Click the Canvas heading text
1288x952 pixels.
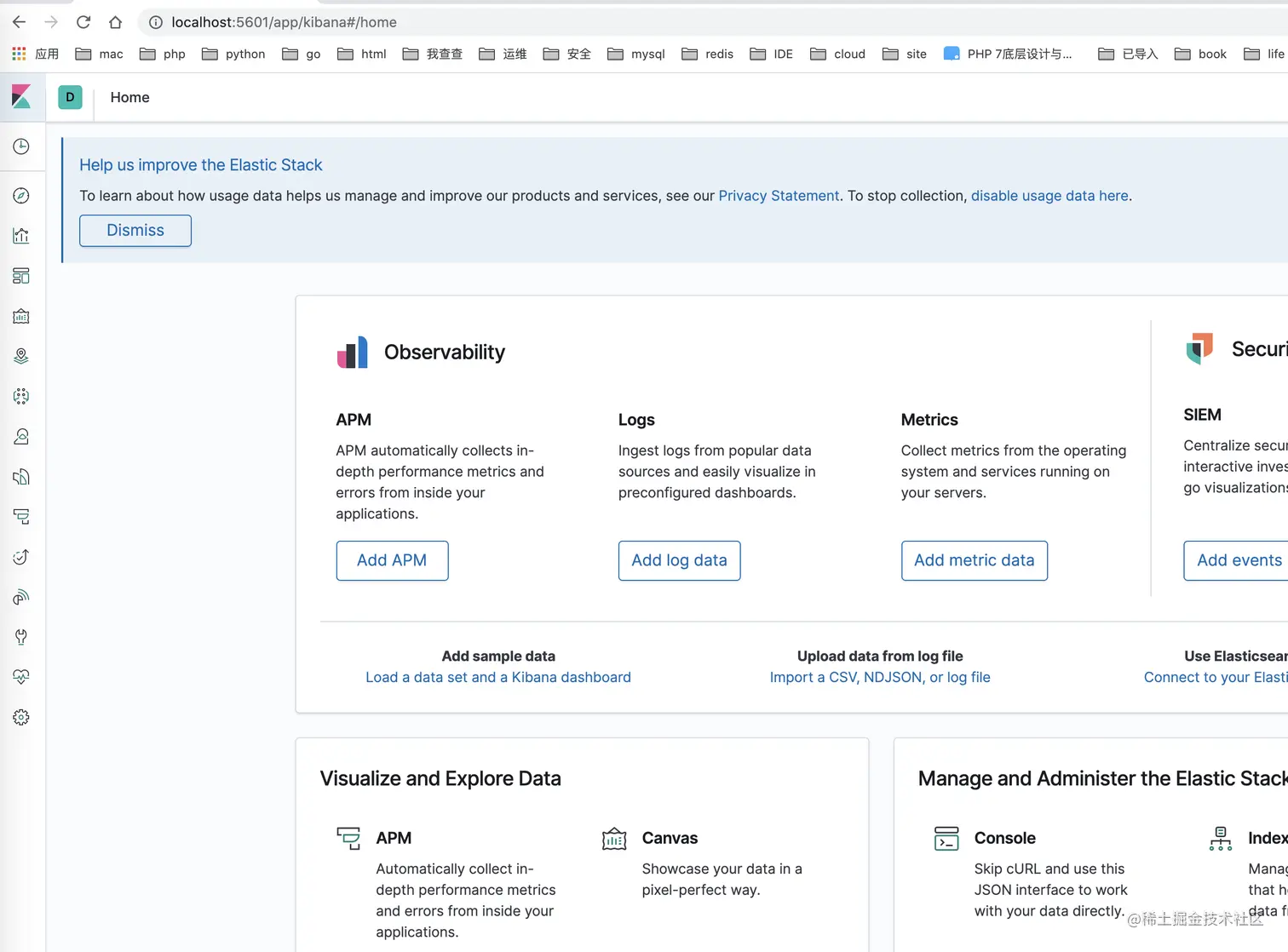click(x=670, y=838)
